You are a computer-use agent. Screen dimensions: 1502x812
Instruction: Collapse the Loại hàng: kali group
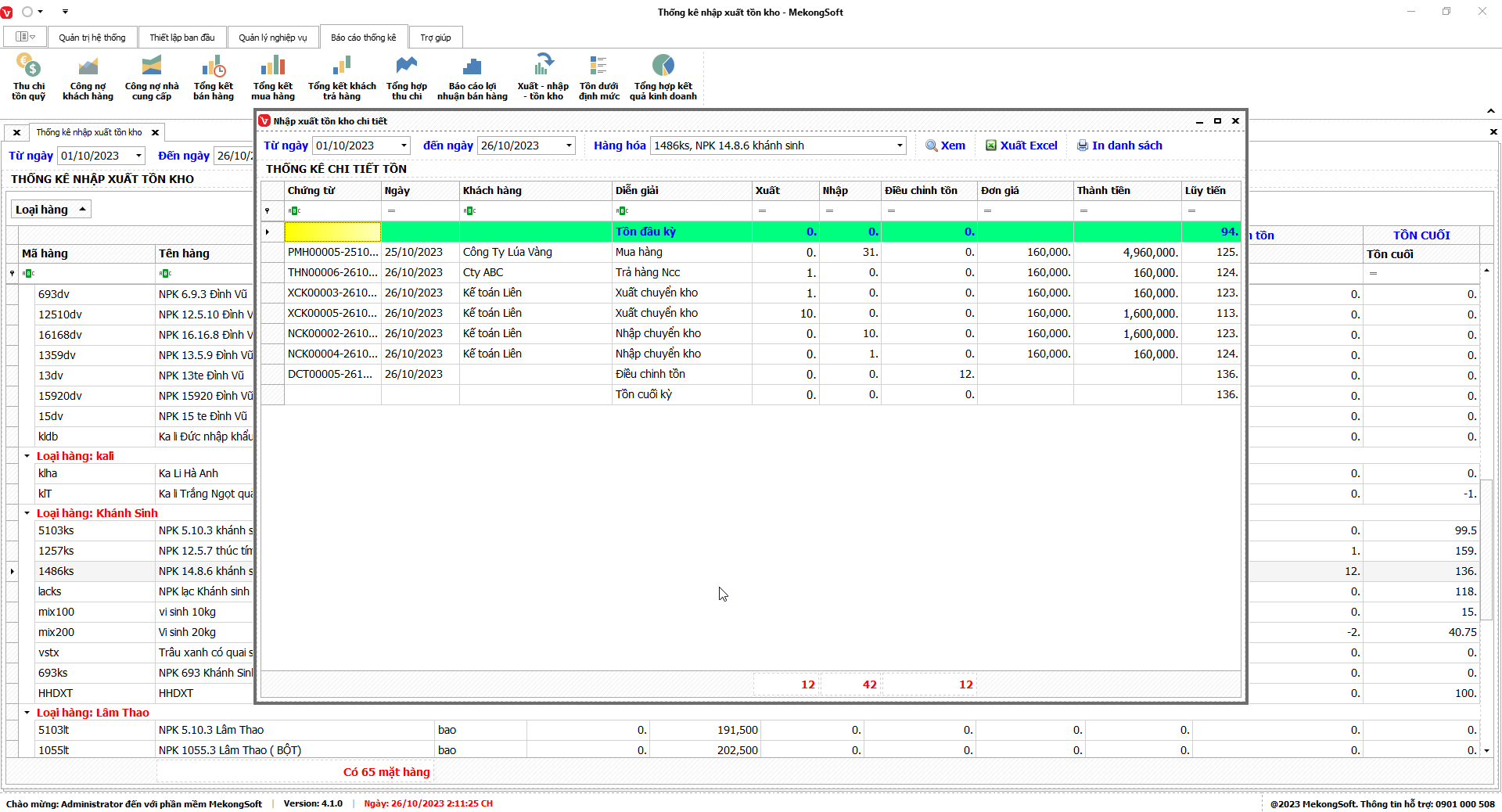(27, 456)
